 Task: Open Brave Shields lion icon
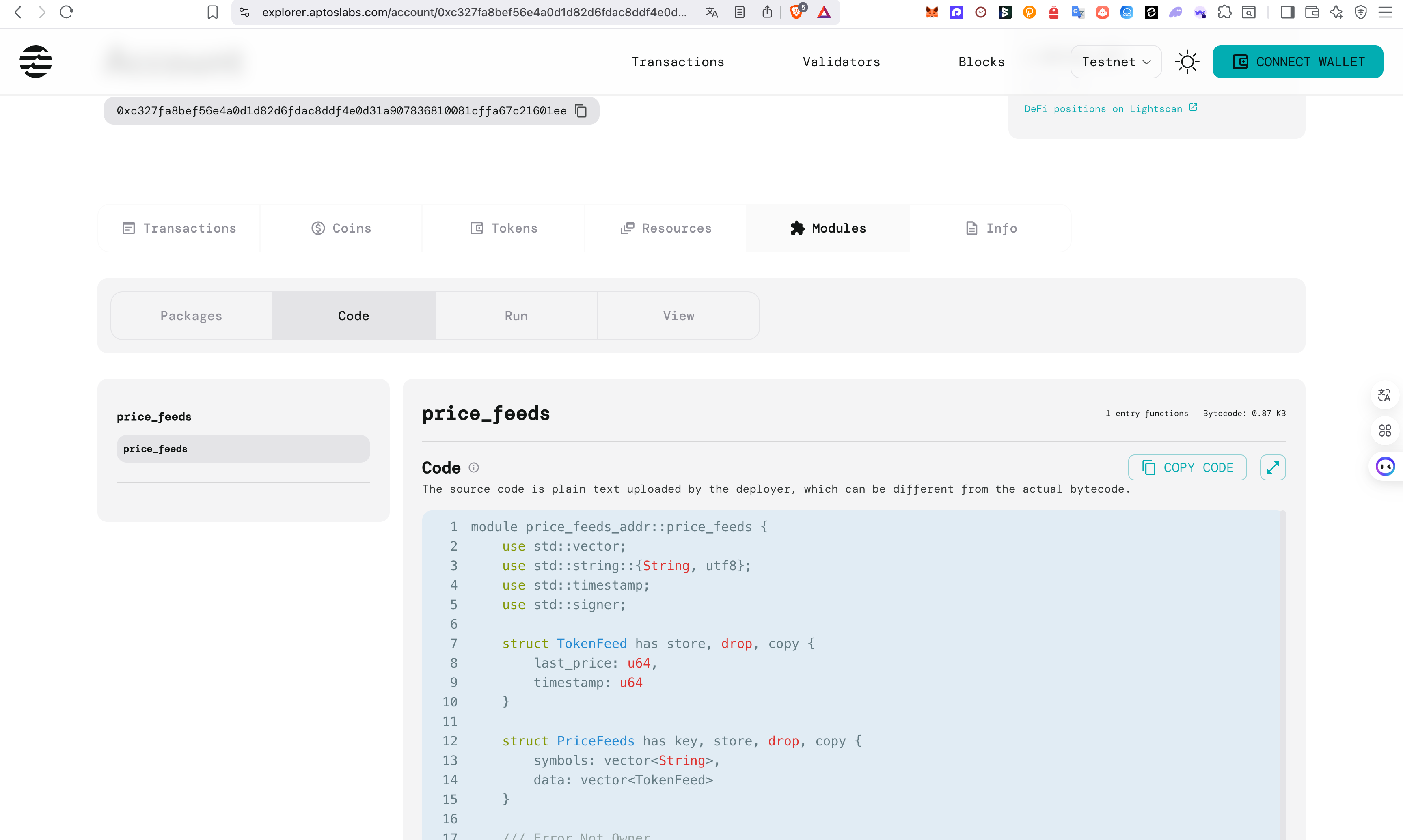coord(796,12)
